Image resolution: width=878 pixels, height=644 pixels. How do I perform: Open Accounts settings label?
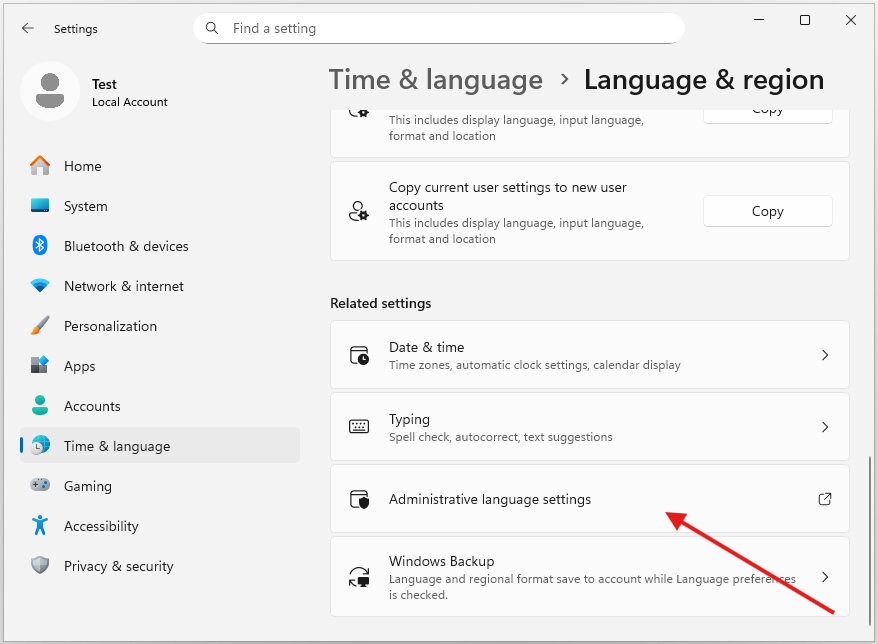click(92, 406)
